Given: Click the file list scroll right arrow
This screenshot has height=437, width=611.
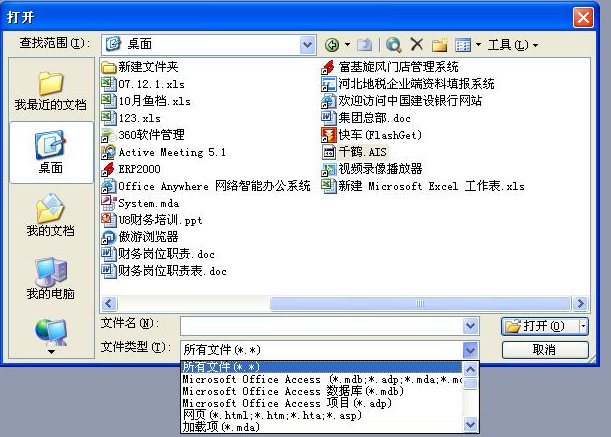Looking at the screenshot, I should [581, 303].
